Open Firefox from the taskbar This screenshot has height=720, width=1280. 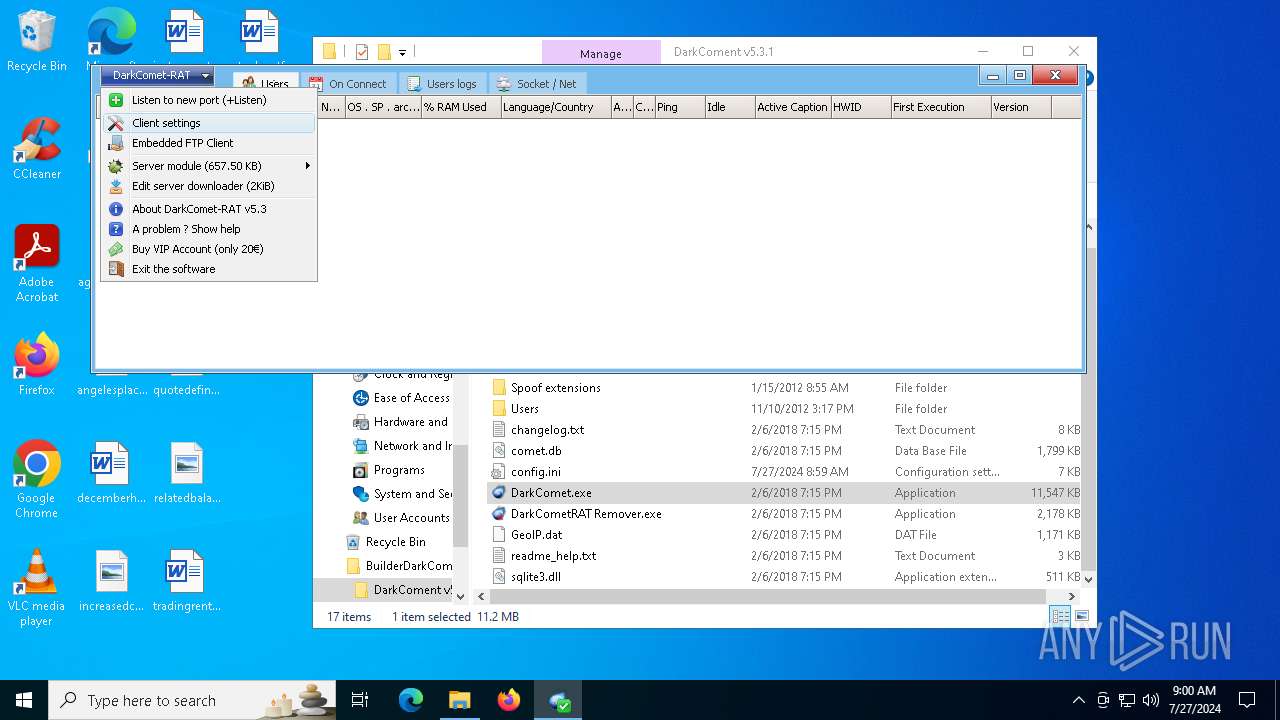pos(509,700)
